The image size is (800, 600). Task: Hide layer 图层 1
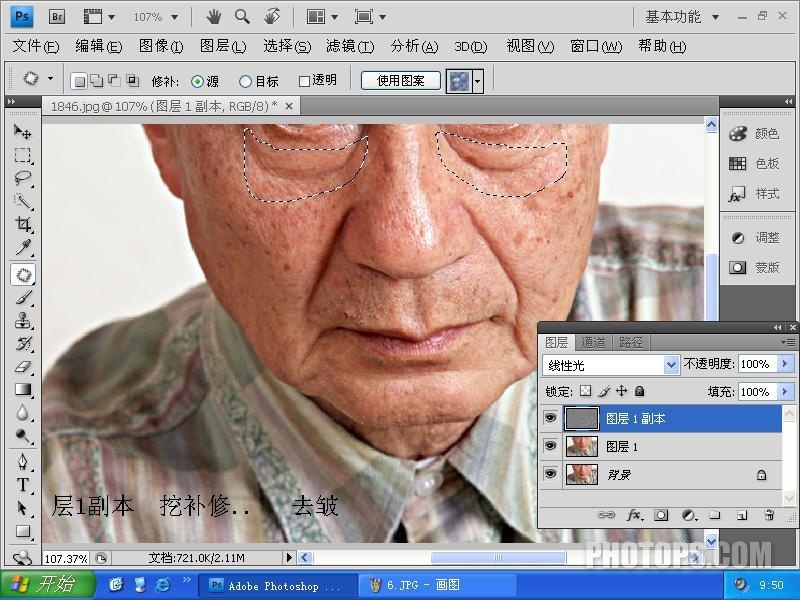pyautogui.click(x=550, y=446)
